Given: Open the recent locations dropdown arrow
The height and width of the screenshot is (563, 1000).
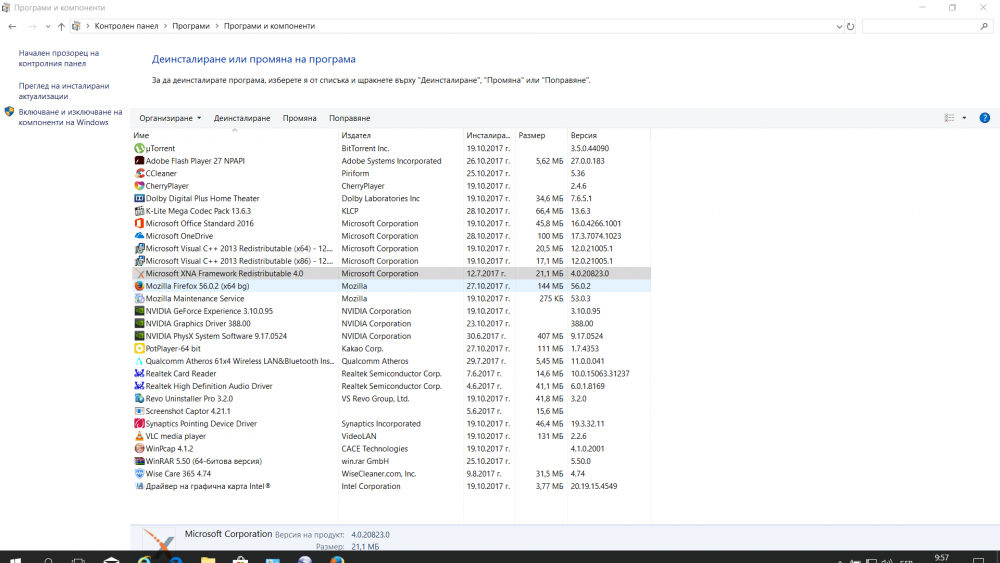Looking at the screenshot, I should point(48,26).
